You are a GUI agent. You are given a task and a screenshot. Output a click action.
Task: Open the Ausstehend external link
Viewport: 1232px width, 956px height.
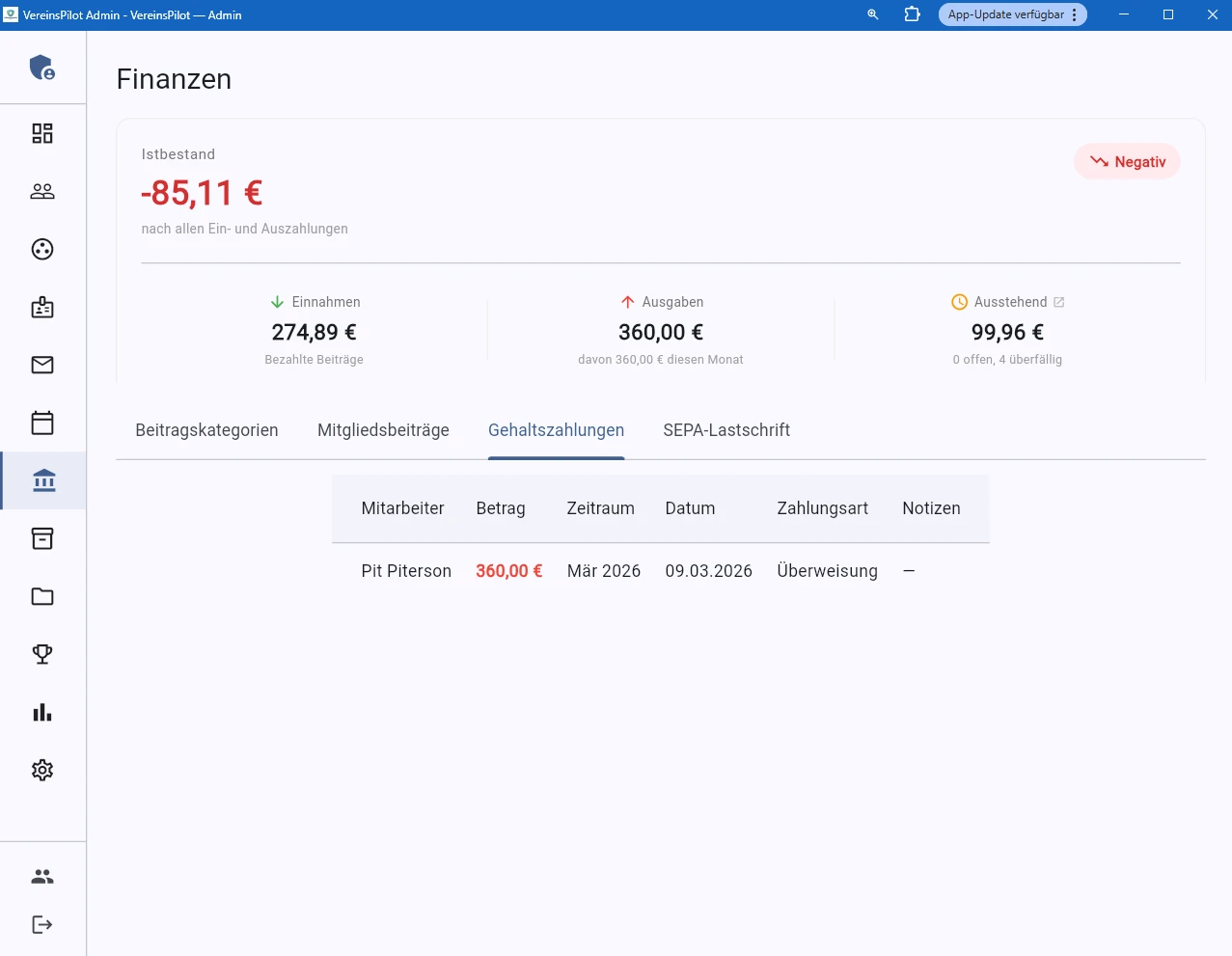click(x=1058, y=301)
